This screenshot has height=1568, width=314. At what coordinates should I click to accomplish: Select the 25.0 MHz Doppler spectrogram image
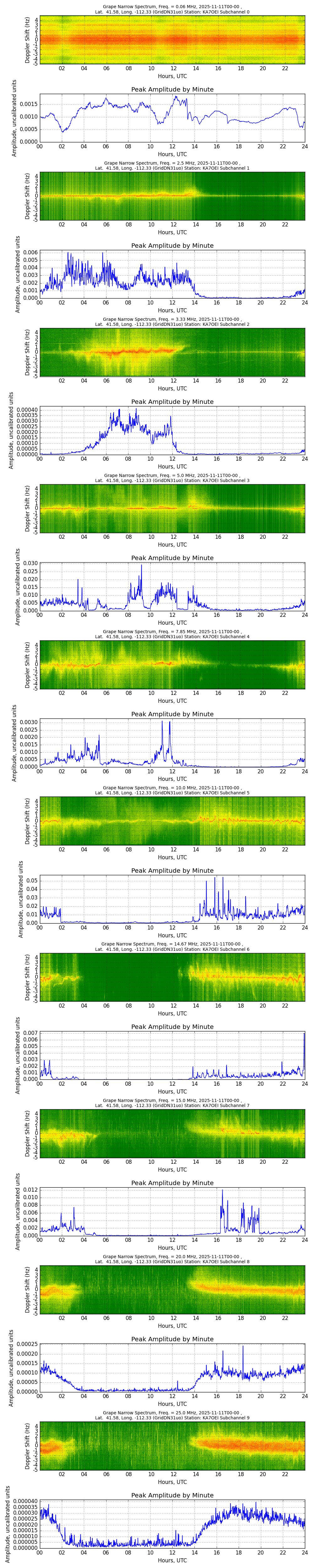172,1446
